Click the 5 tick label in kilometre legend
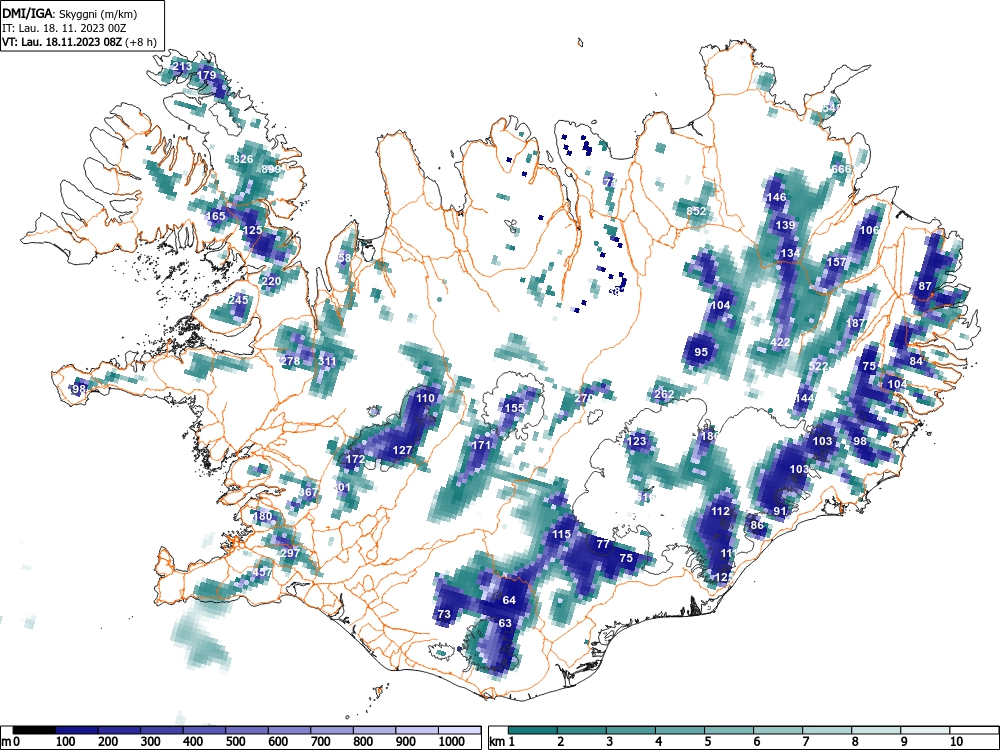 (707, 742)
